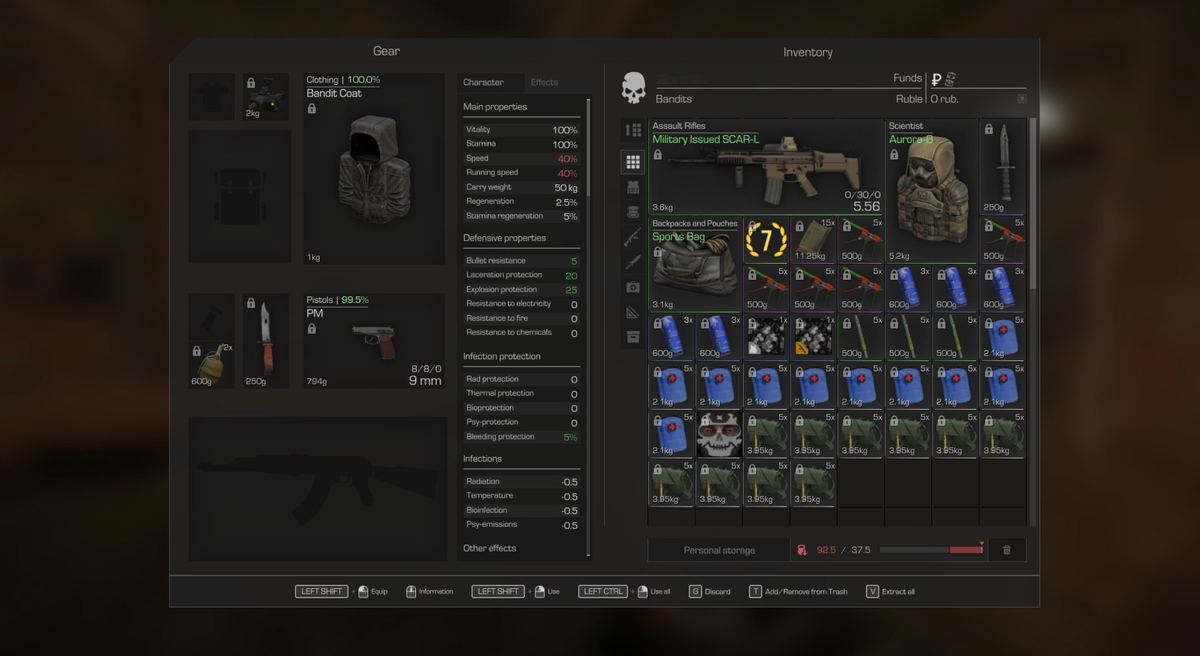Open the Effects tab
Screen dimensions: 1200x656
click(545, 82)
